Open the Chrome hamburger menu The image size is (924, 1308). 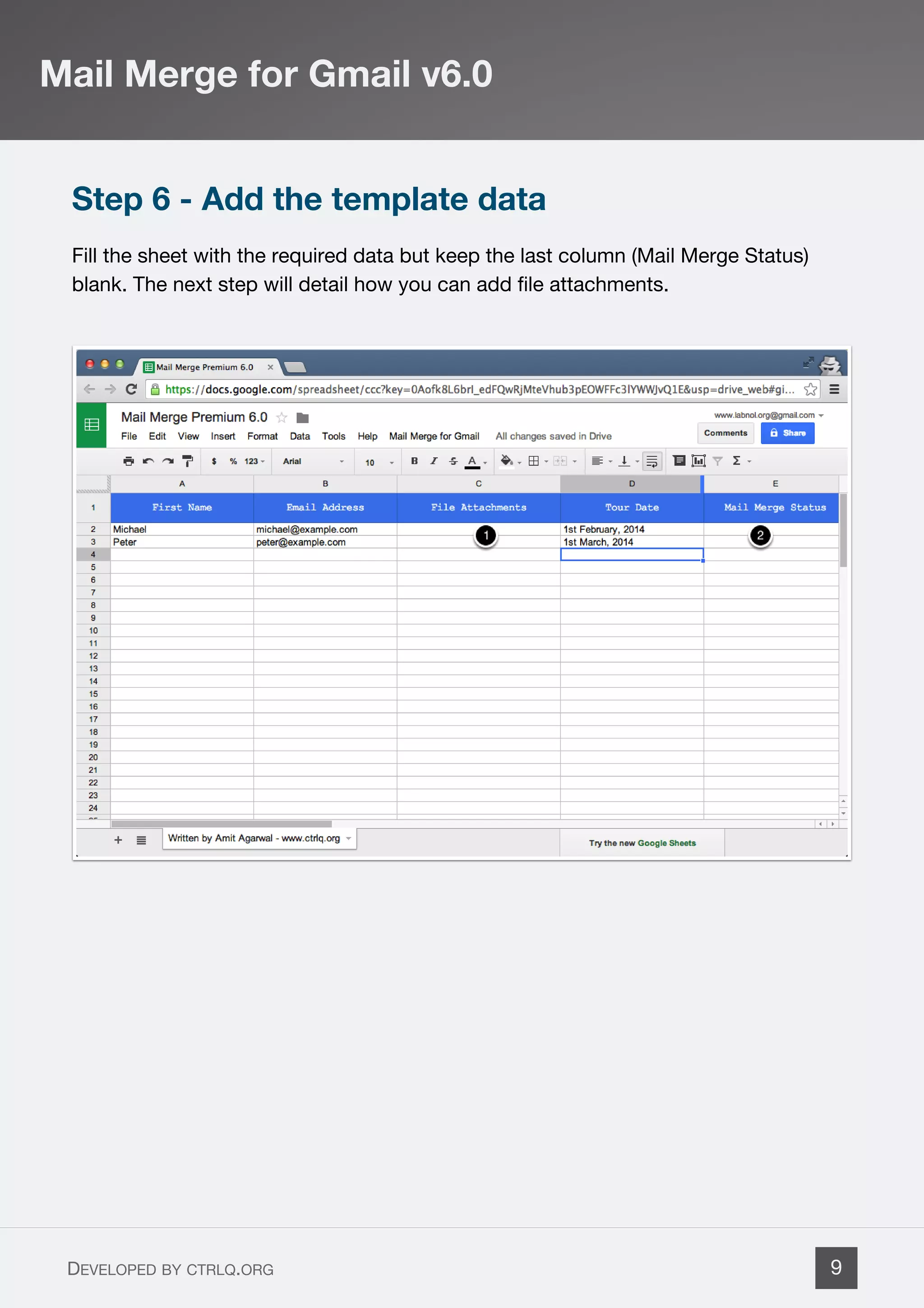[835, 390]
